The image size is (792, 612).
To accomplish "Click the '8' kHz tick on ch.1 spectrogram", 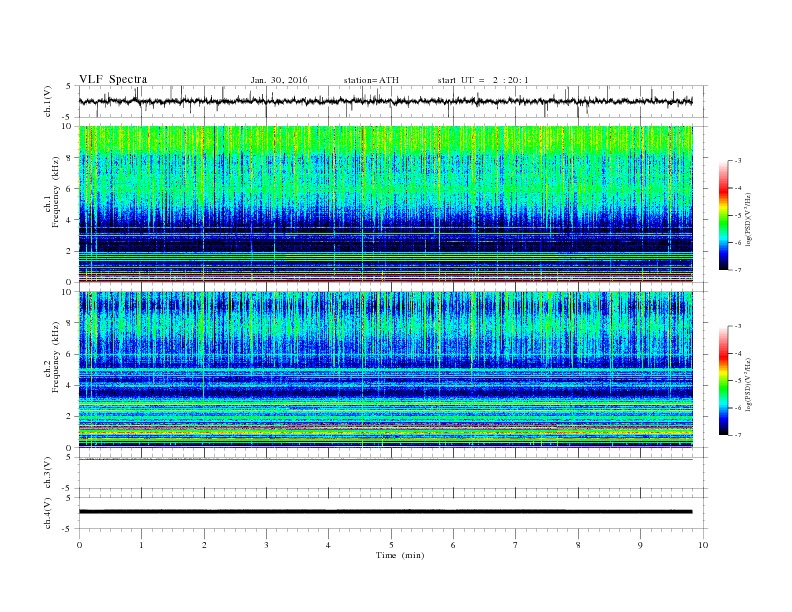I will 69,158.
